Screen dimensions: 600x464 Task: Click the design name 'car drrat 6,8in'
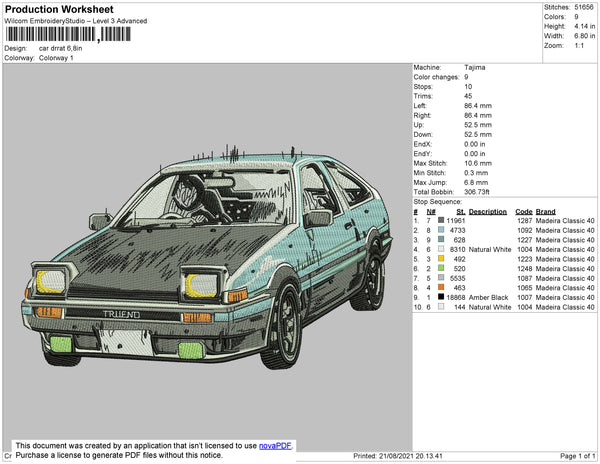pos(60,48)
